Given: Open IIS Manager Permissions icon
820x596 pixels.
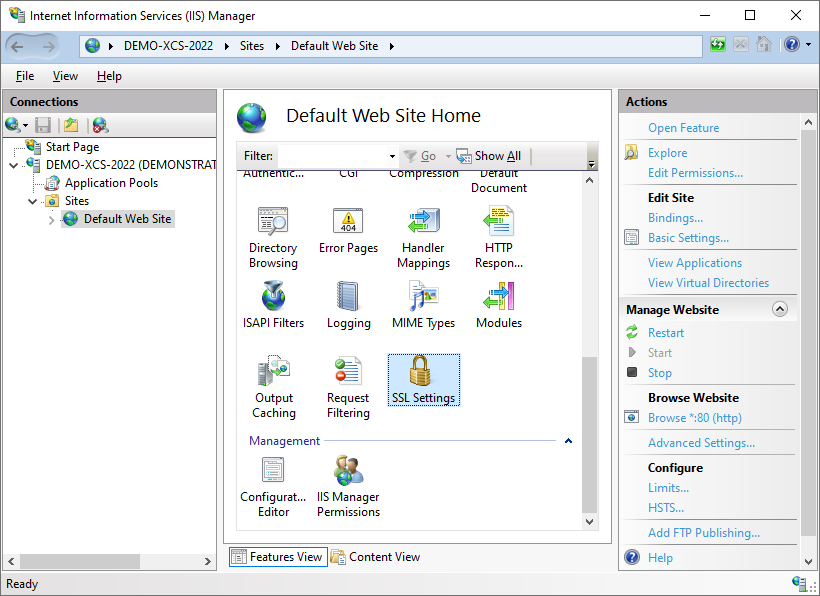Looking at the screenshot, I should tap(348, 486).
